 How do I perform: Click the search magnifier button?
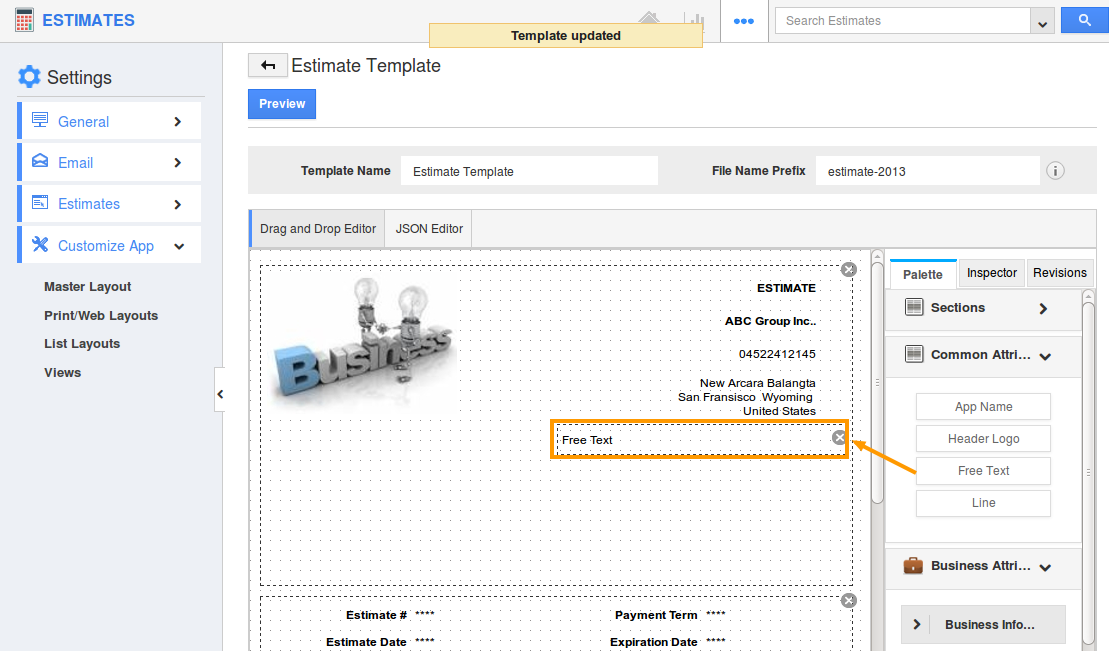click(1084, 21)
